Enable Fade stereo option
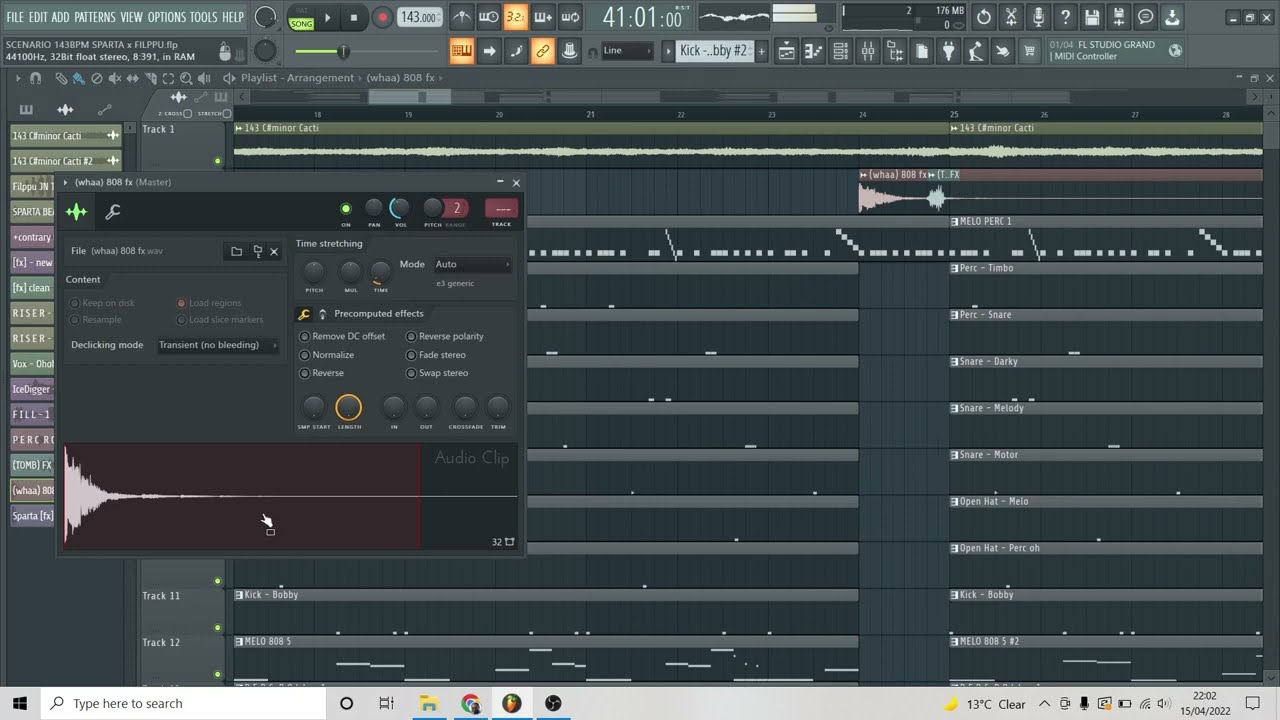This screenshot has width=1280, height=720. point(436,355)
